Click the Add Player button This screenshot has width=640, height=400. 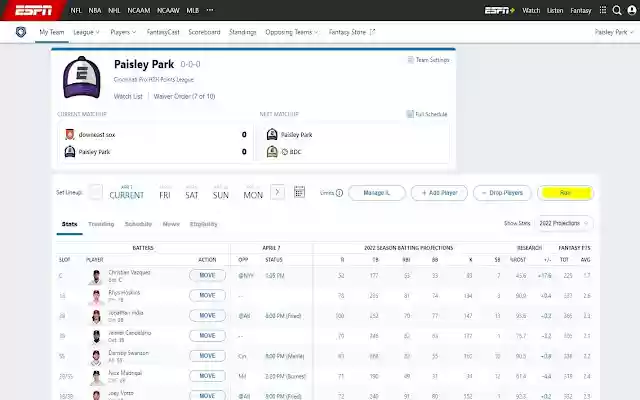click(439, 192)
